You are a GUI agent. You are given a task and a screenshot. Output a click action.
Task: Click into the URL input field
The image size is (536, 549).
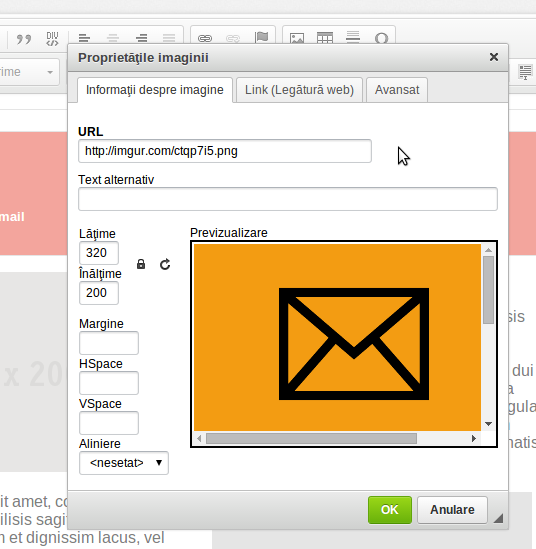pyautogui.click(x=225, y=151)
